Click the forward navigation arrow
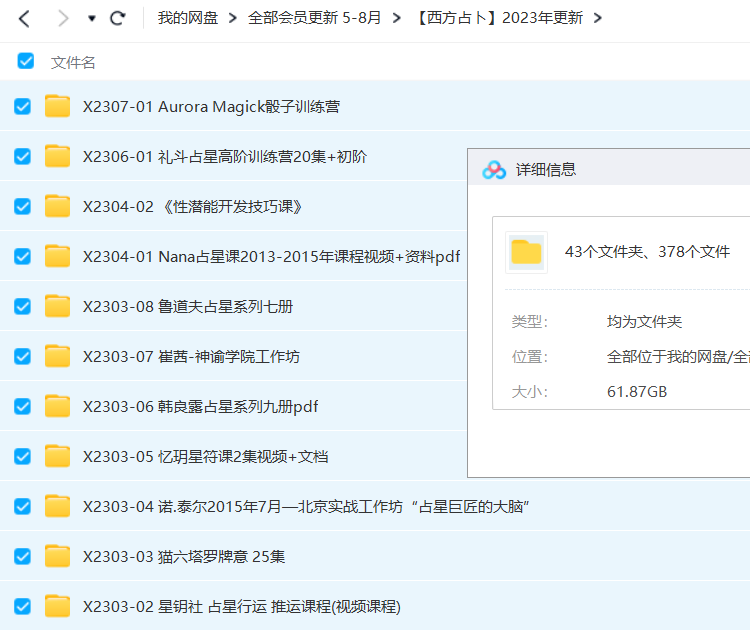Screen dimensions: 750x630 point(63,18)
